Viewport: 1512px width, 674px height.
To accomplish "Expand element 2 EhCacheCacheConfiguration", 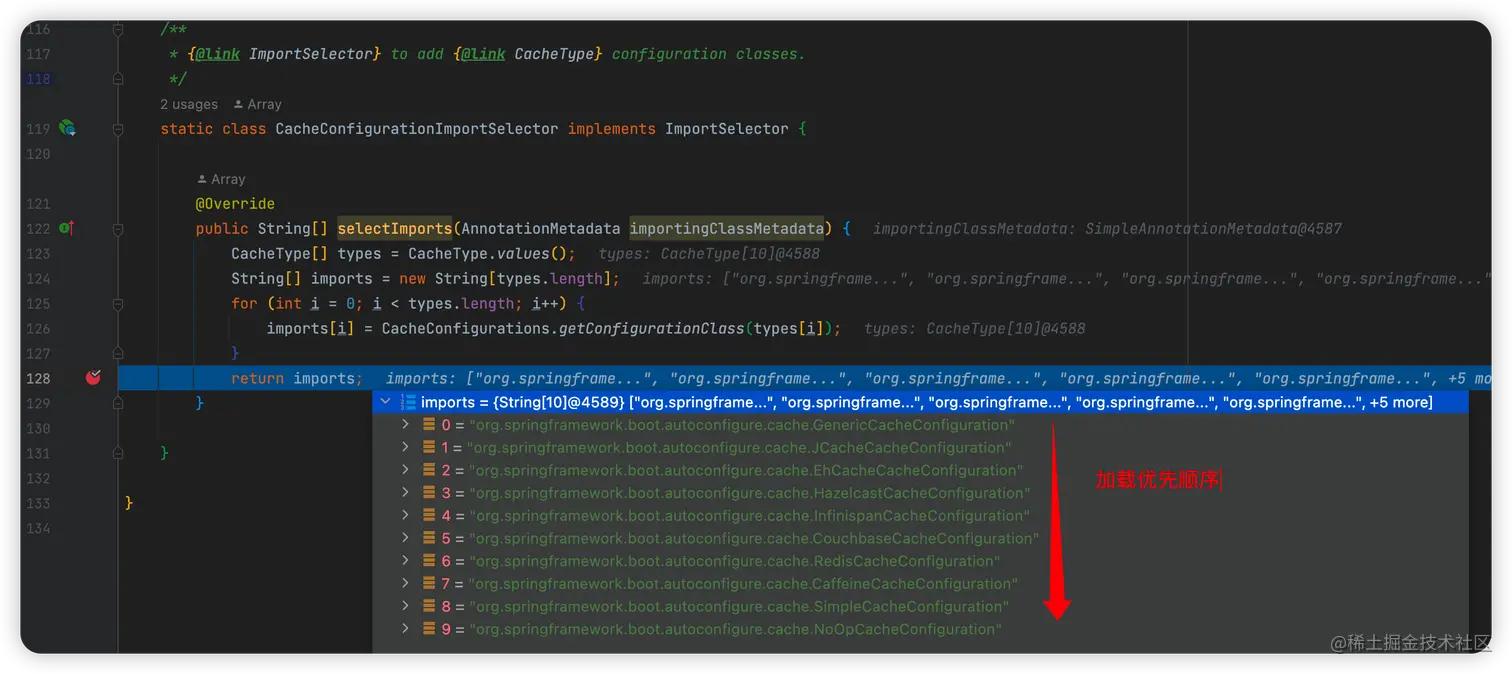I will tap(405, 470).
